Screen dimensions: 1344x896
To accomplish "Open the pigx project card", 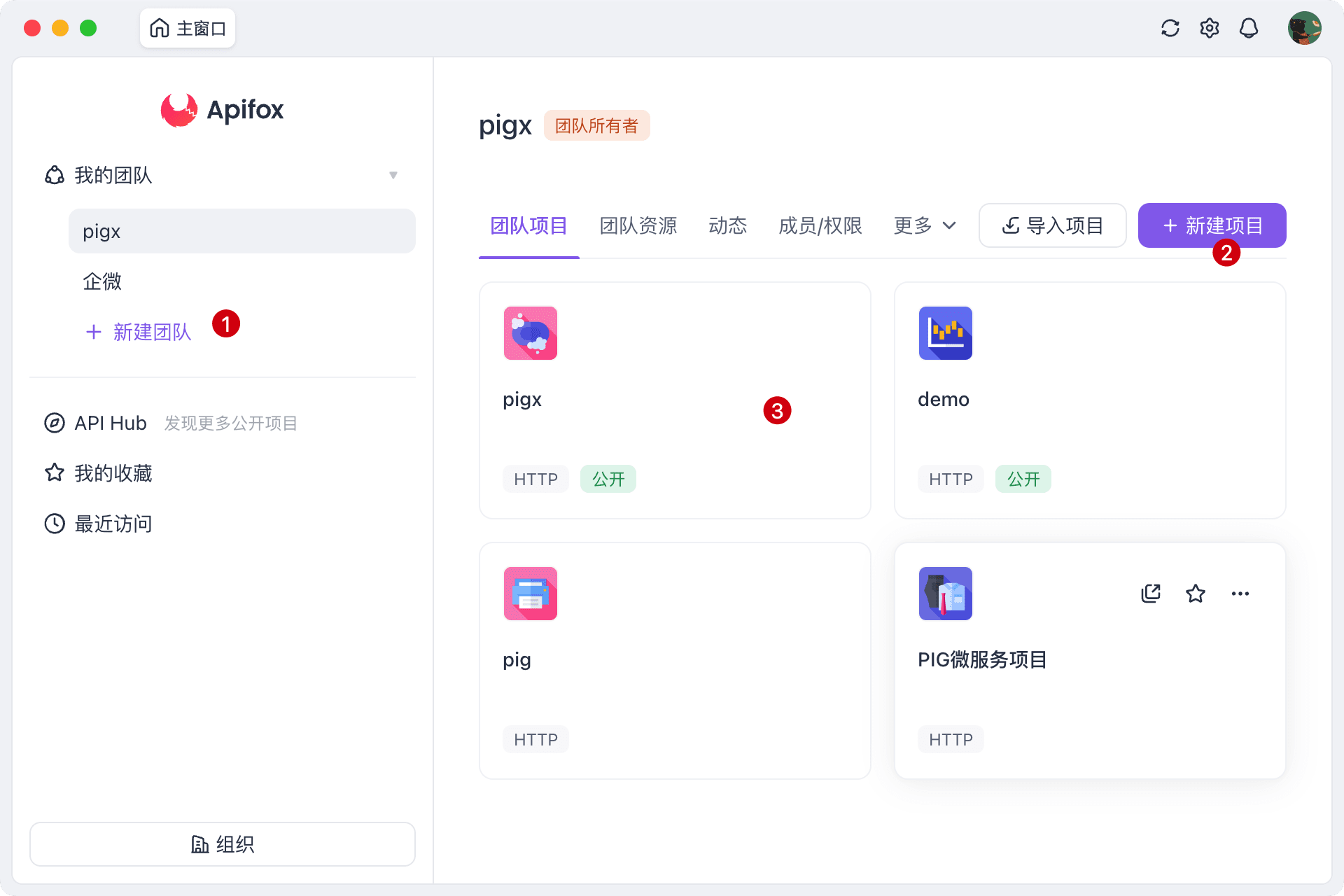I will pos(675,400).
